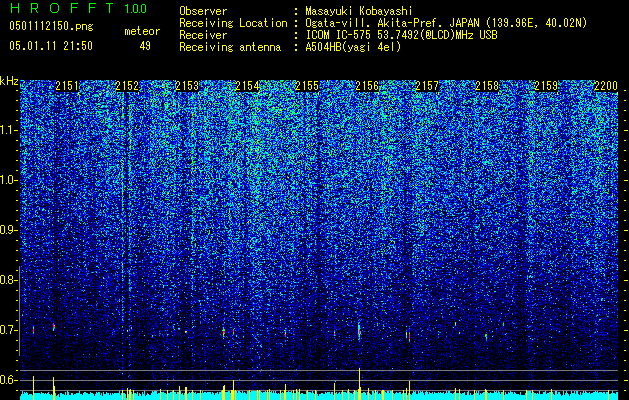Click the 0.7 frequency axis label
This screenshot has width=629, height=400.
coord(8,330)
